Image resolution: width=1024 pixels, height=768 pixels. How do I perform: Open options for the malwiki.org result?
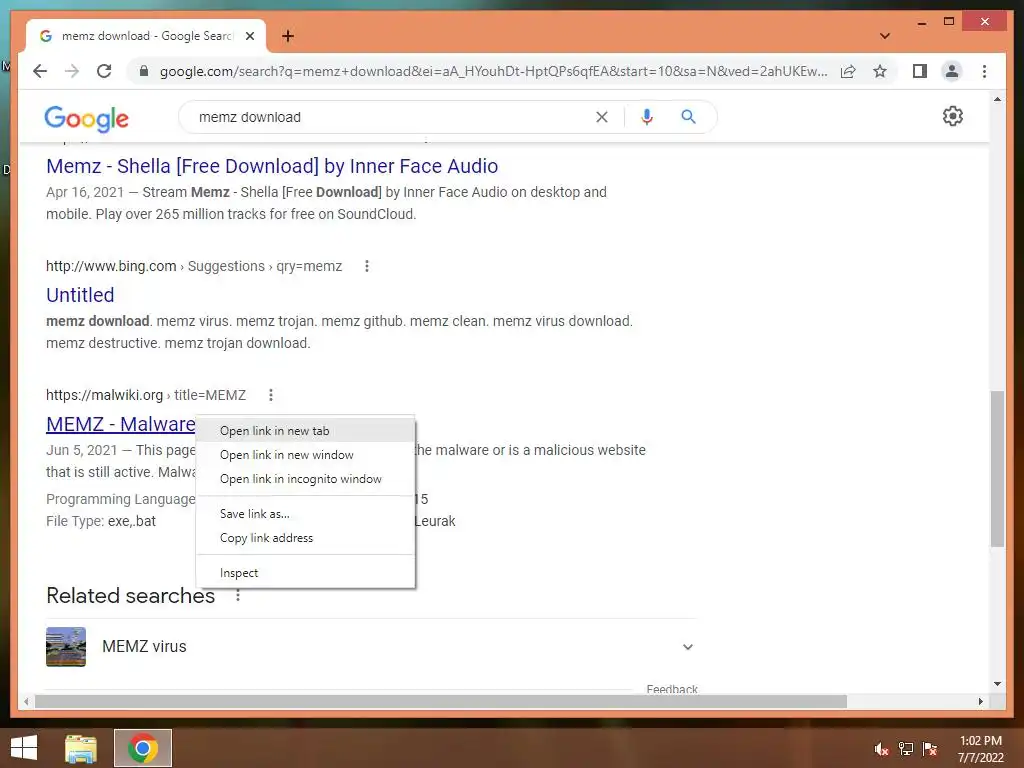point(270,394)
